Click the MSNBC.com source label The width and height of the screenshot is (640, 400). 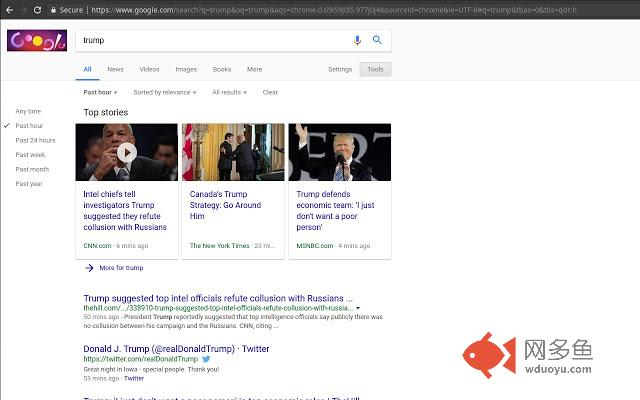(315, 246)
